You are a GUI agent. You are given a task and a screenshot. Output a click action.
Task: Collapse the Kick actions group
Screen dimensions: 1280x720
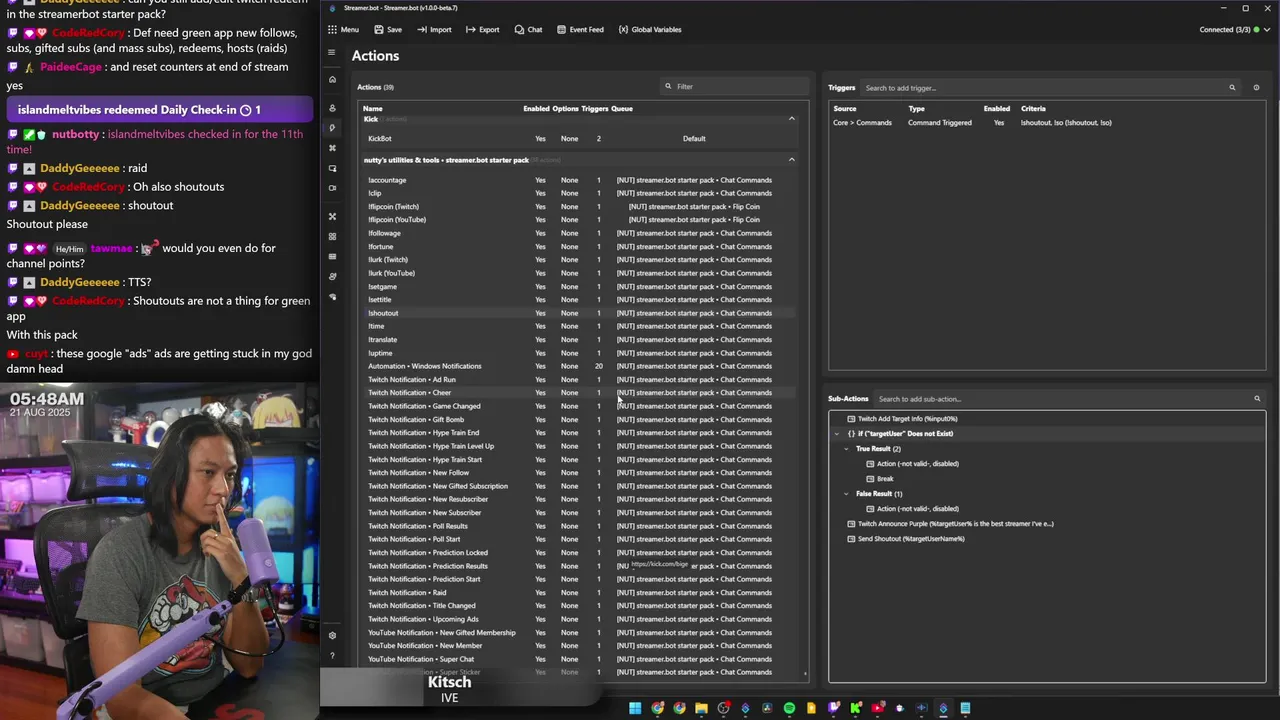point(791,119)
